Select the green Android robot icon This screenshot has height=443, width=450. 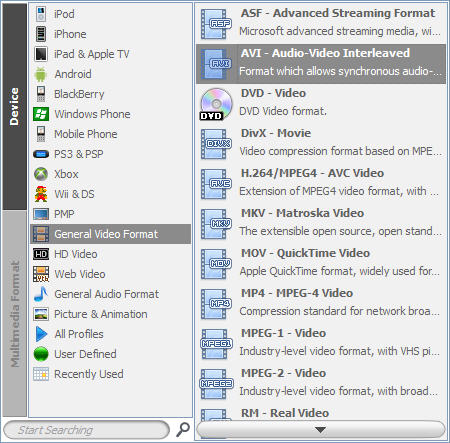click(x=41, y=74)
